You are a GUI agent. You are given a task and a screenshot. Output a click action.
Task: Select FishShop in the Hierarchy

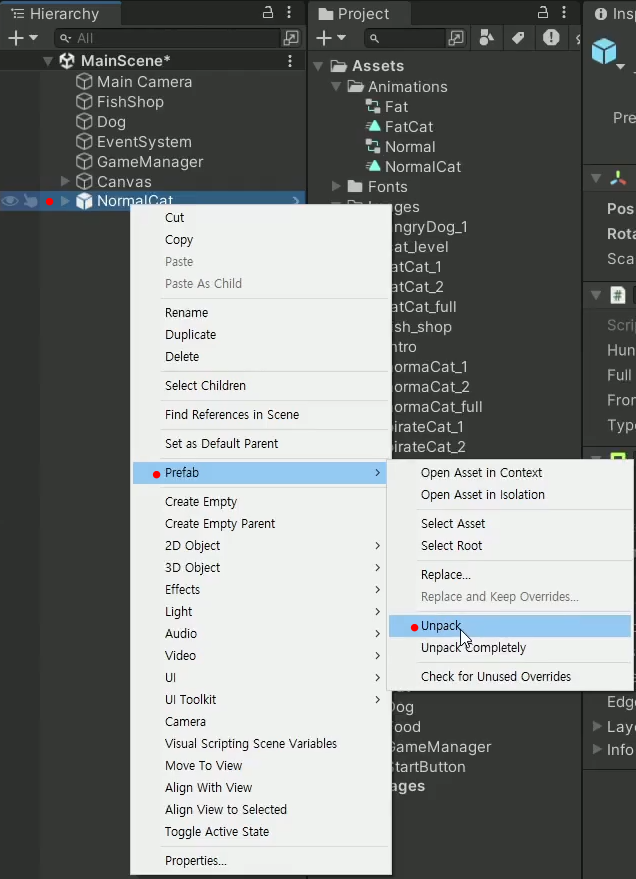[131, 102]
